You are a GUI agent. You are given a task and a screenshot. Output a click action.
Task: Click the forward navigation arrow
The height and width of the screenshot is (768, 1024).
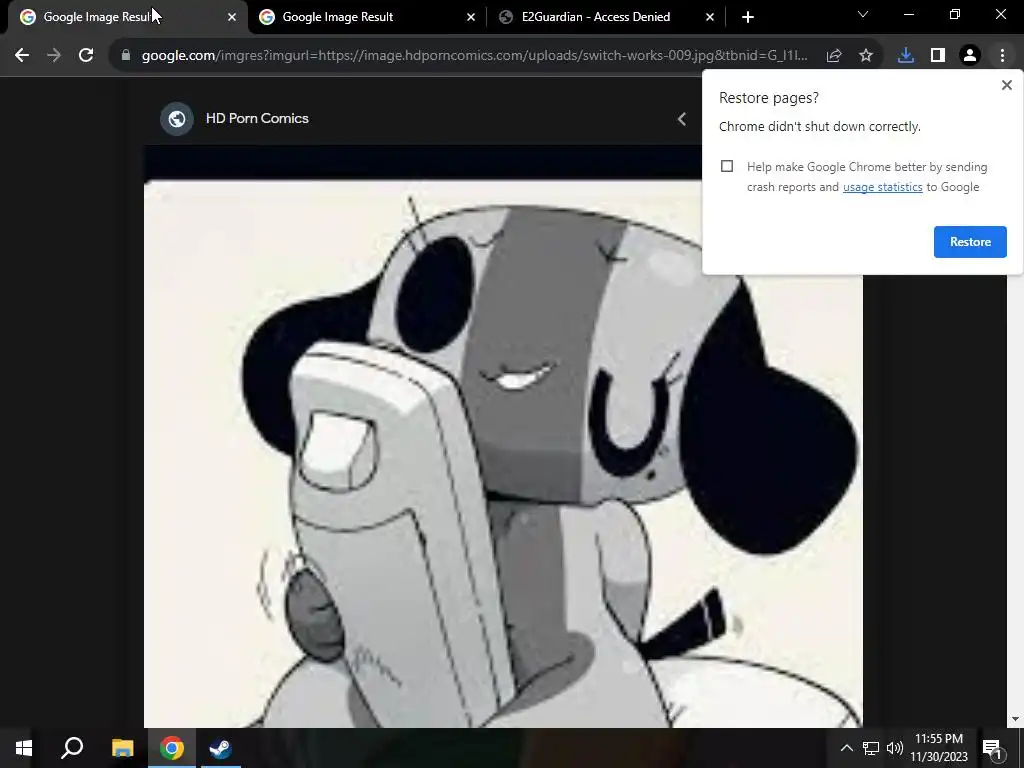54,56
